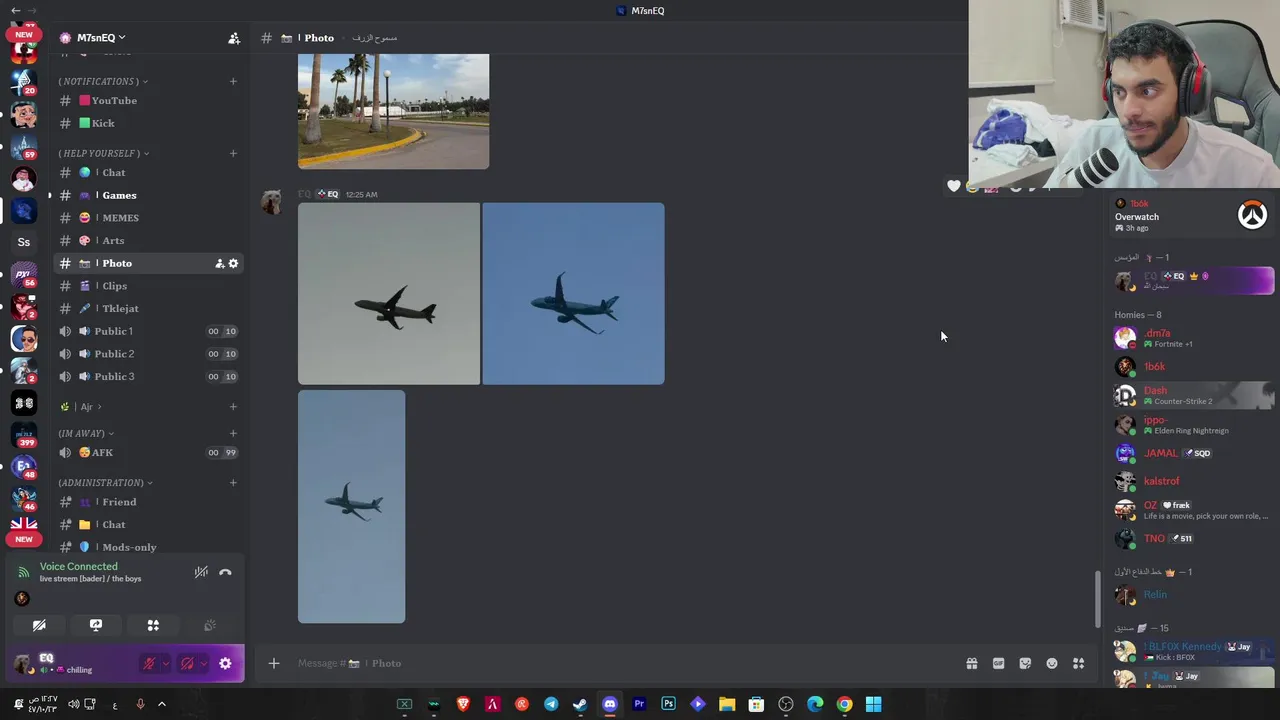Send a gift via the gift icon
Image resolution: width=1280 pixels, height=720 pixels.
point(971,663)
